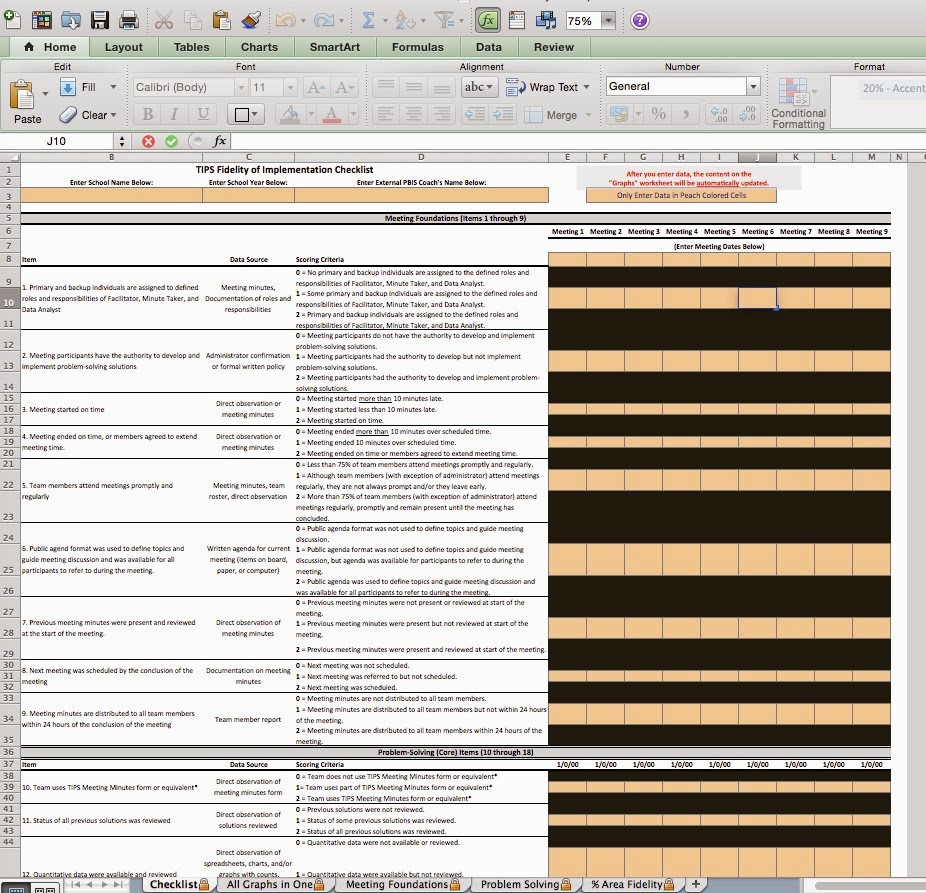Enable Wrap Text for the selection
Image resolution: width=926 pixels, height=893 pixels.
[548, 86]
